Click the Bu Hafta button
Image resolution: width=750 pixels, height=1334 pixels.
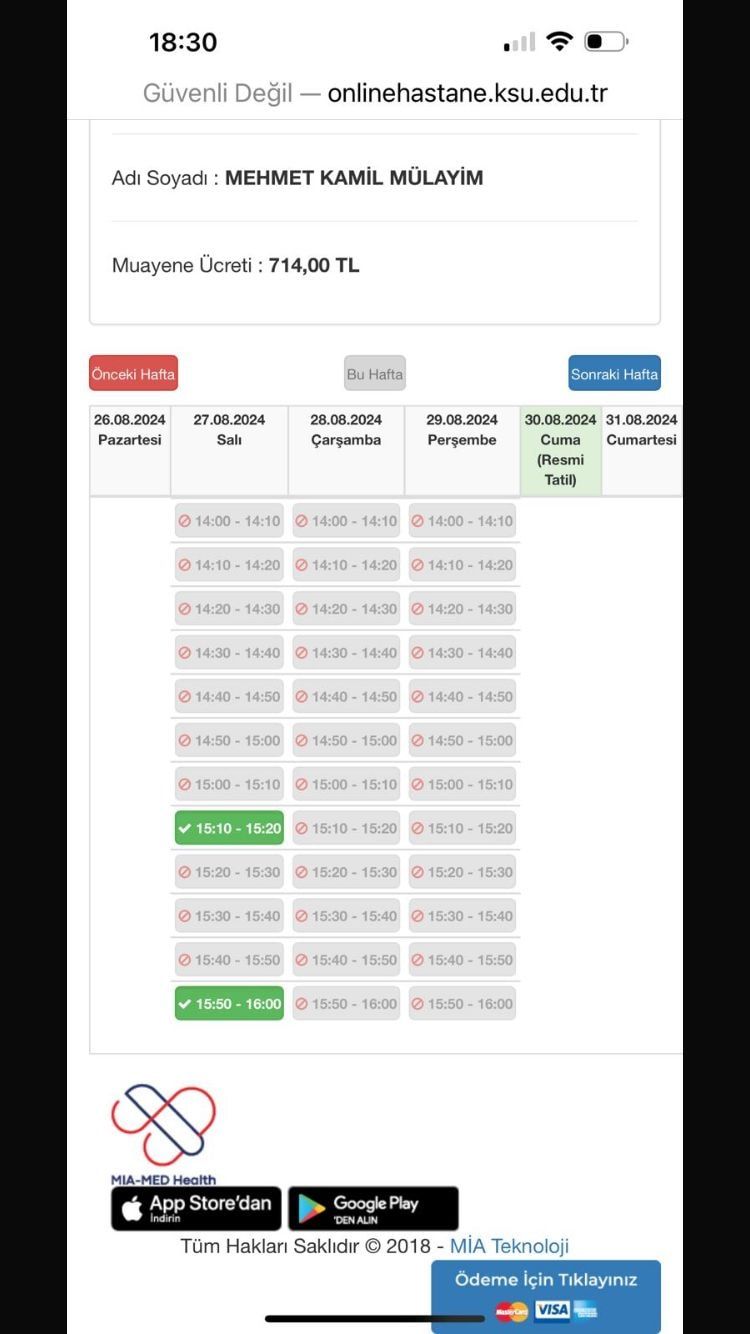[375, 374]
